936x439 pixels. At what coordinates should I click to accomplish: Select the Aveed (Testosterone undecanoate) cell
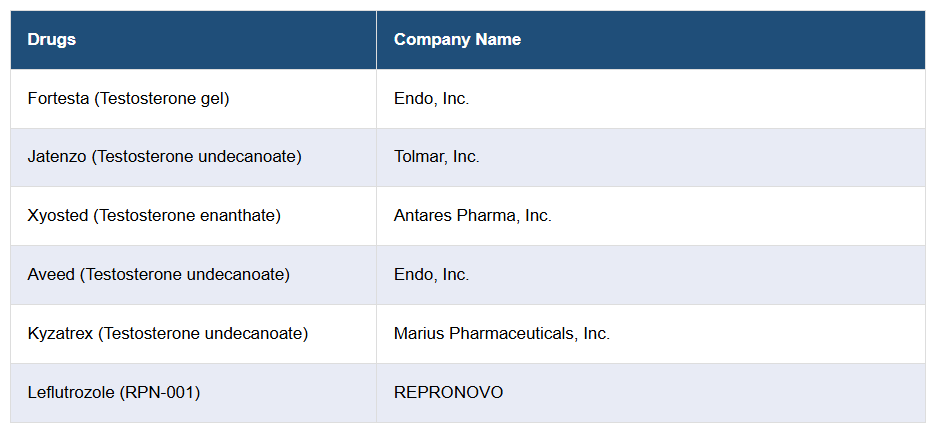159,275
